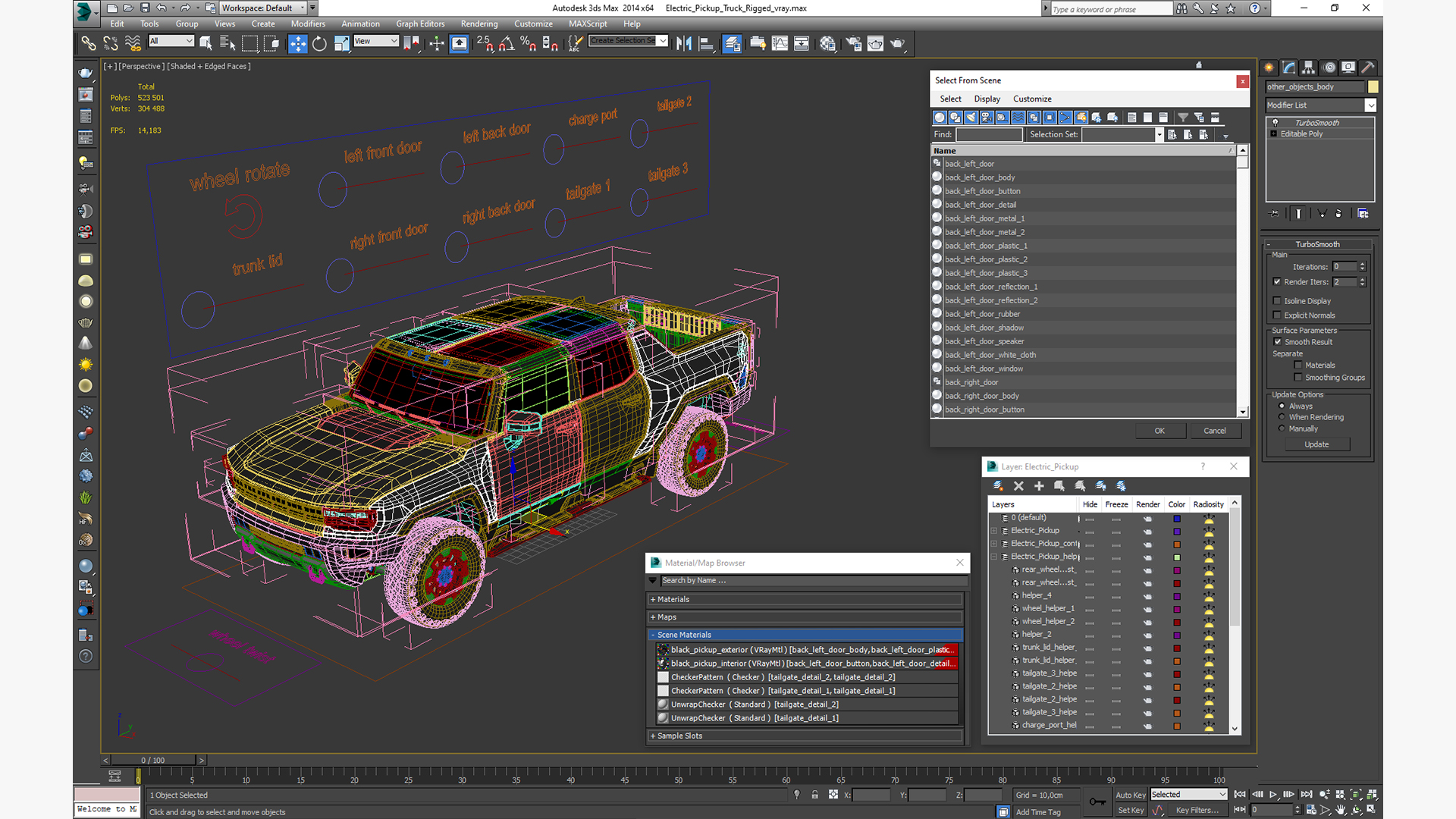Image resolution: width=1456 pixels, height=819 pixels.
Task: Go to End frame playback button
Action: tap(1307, 795)
